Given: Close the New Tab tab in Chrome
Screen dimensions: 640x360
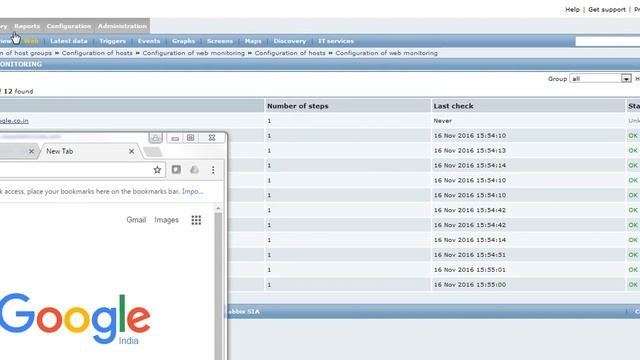Looking at the screenshot, I should pos(131,151).
